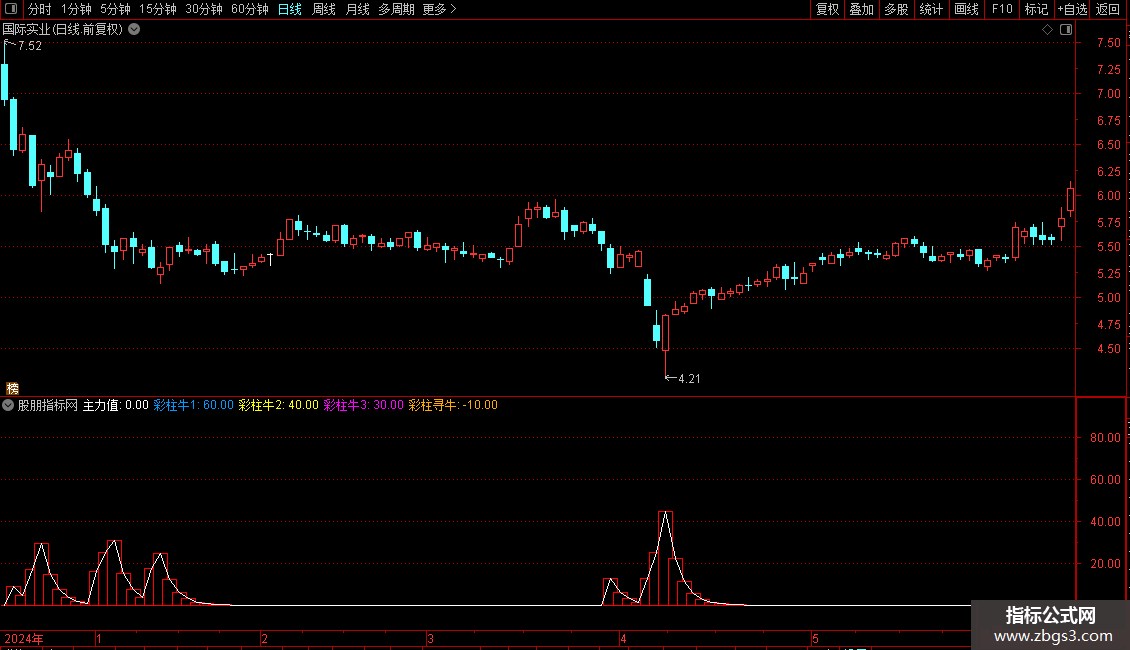The height and width of the screenshot is (650, 1130).
Task: Click month 5 marker on time axis
Action: click(815, 638)
